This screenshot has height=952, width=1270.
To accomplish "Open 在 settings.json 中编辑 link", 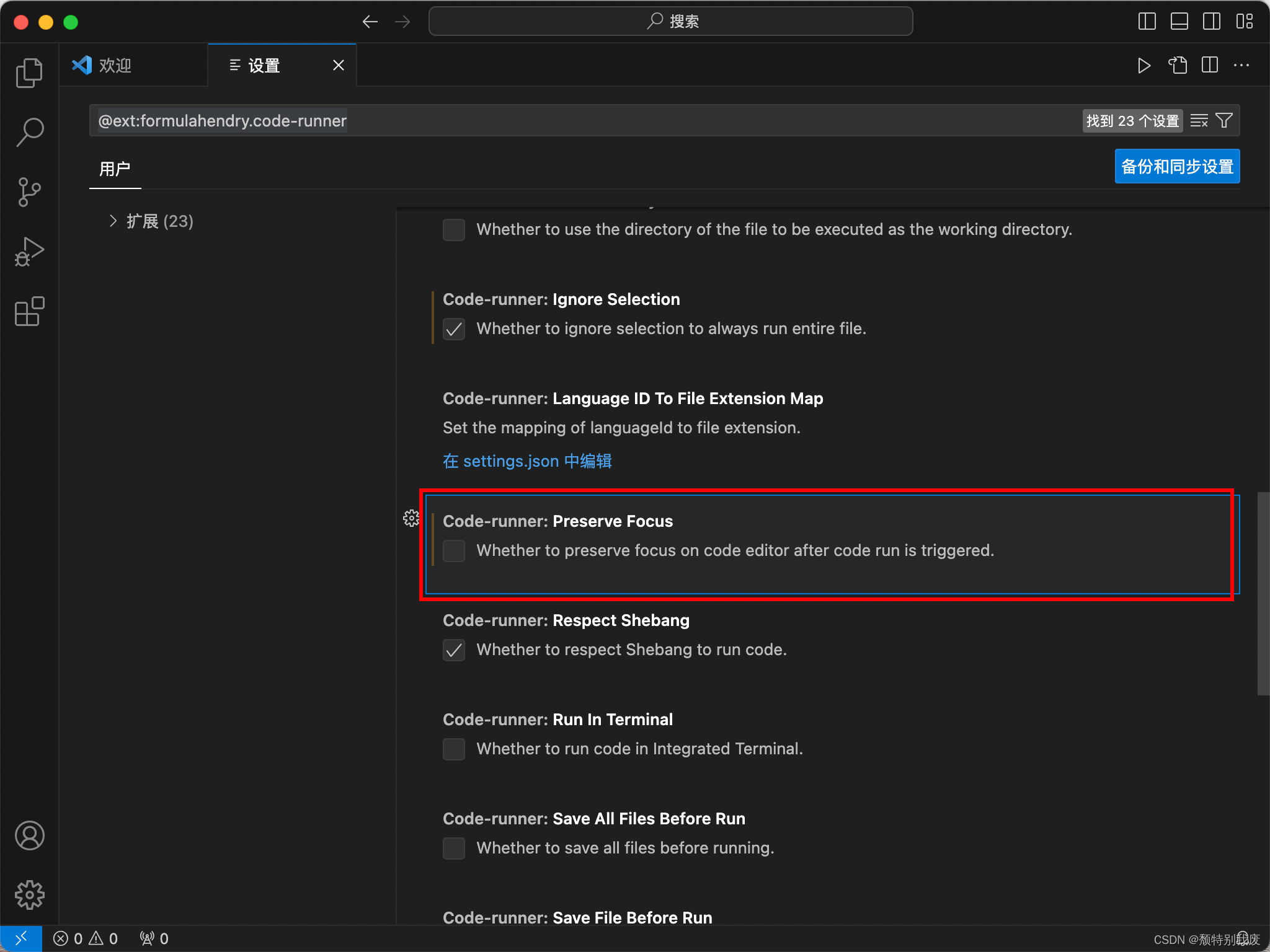I will (527, 461).
